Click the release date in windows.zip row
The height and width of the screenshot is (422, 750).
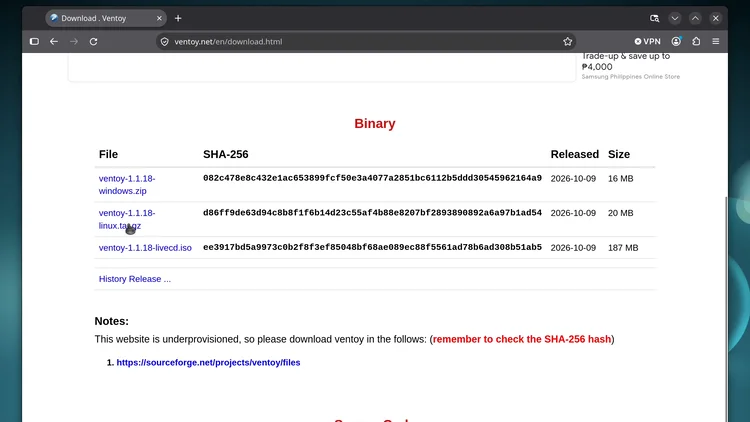point(573,178)
